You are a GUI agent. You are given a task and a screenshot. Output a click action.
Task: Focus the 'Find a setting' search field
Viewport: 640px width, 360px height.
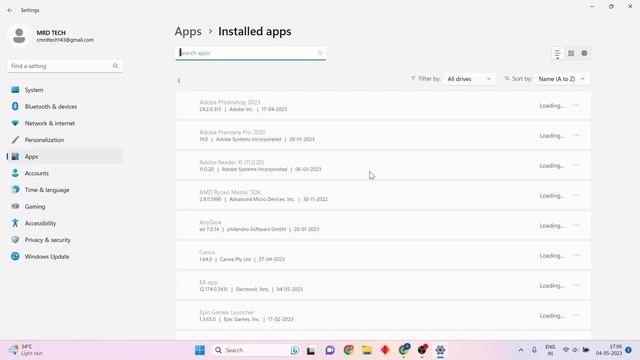(x=65, y=66)
